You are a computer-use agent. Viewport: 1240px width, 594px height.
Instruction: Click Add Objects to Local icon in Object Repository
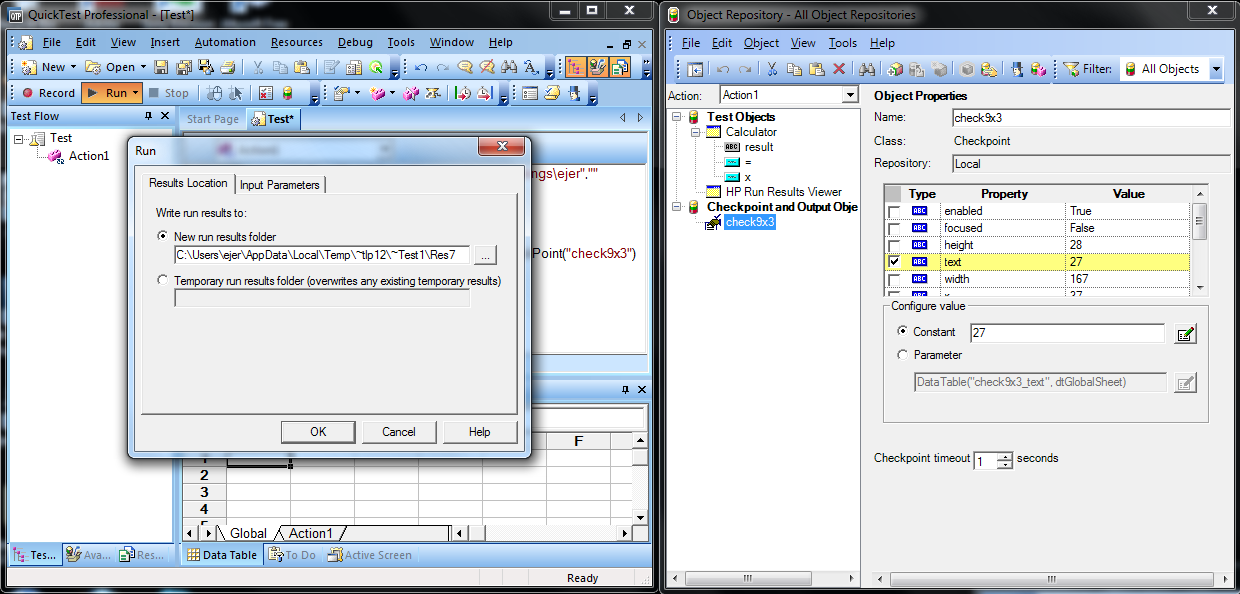point(895,69)
